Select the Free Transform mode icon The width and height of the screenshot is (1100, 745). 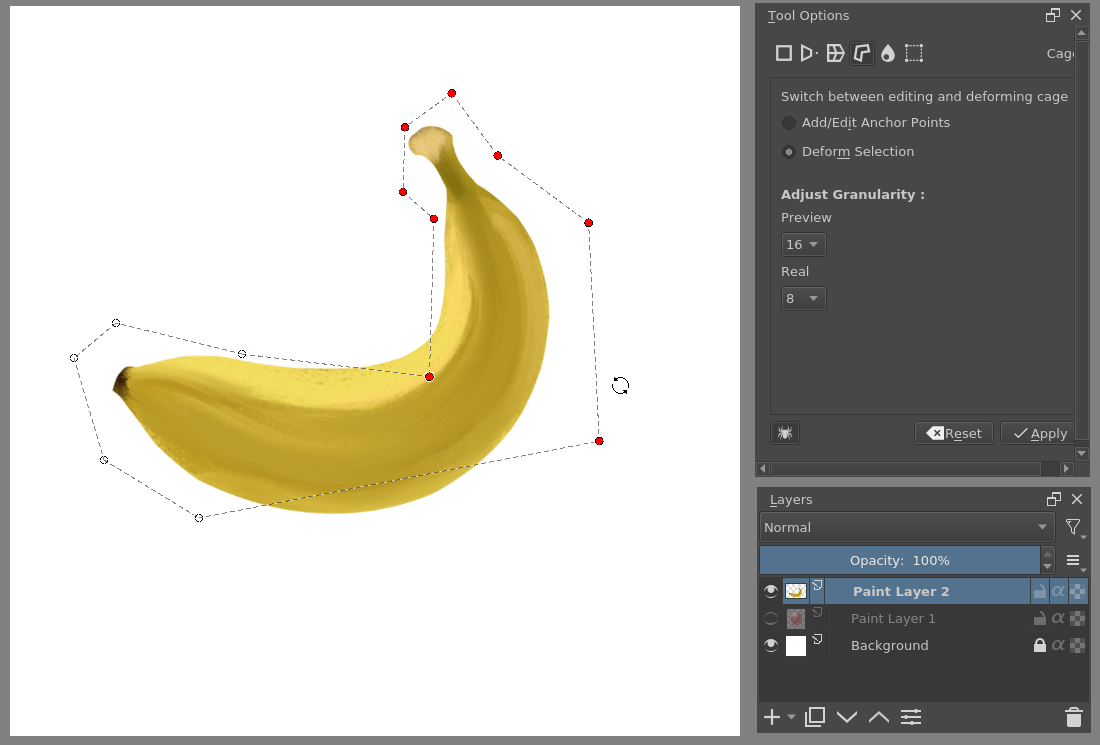click(784, 53)
